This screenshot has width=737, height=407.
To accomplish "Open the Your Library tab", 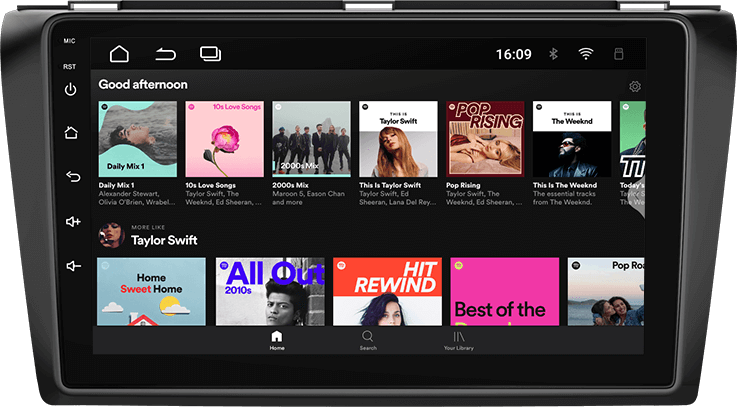I will (x=459, y=341).
